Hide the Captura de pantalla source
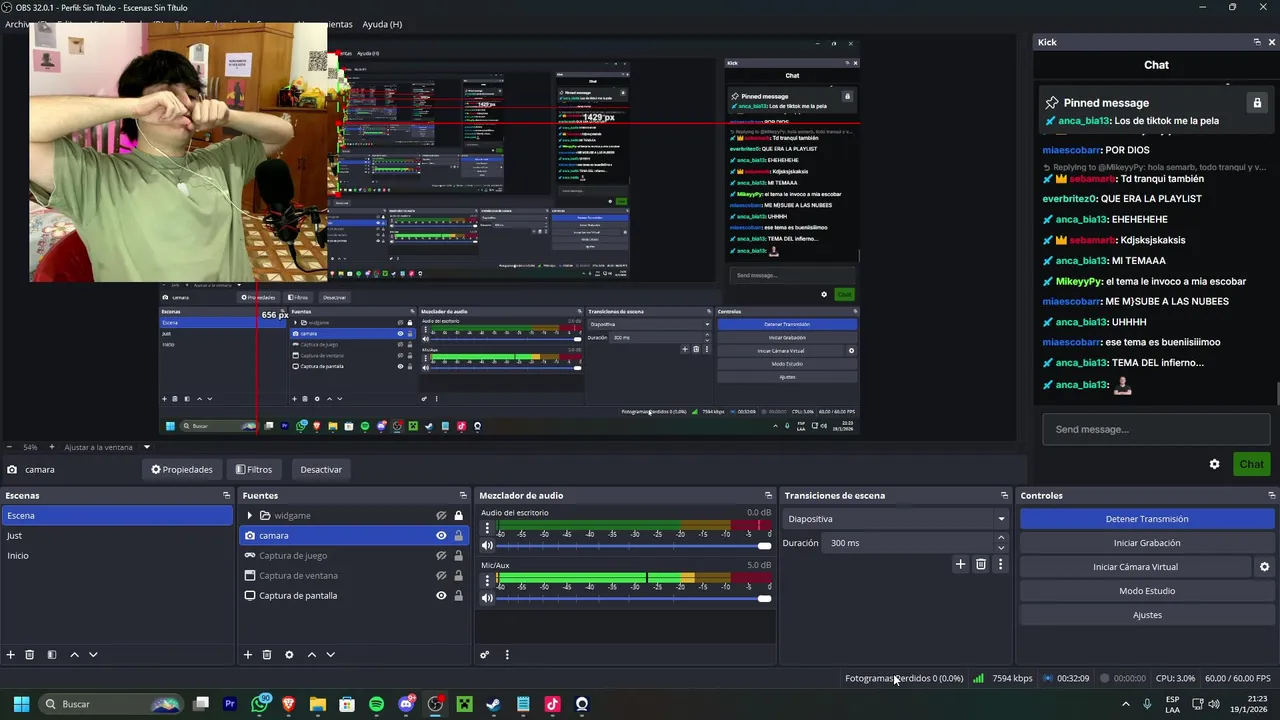 tap(441, 596)
